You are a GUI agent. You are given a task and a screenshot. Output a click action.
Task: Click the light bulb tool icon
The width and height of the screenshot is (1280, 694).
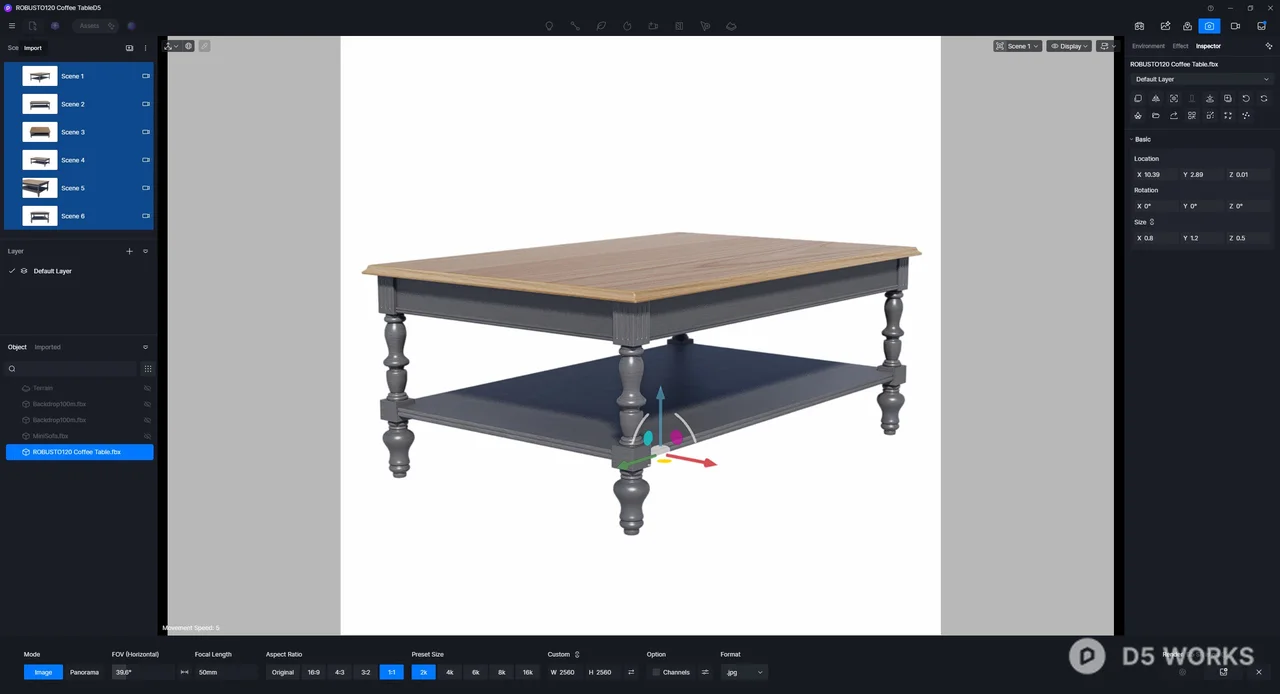click(549, 26)
